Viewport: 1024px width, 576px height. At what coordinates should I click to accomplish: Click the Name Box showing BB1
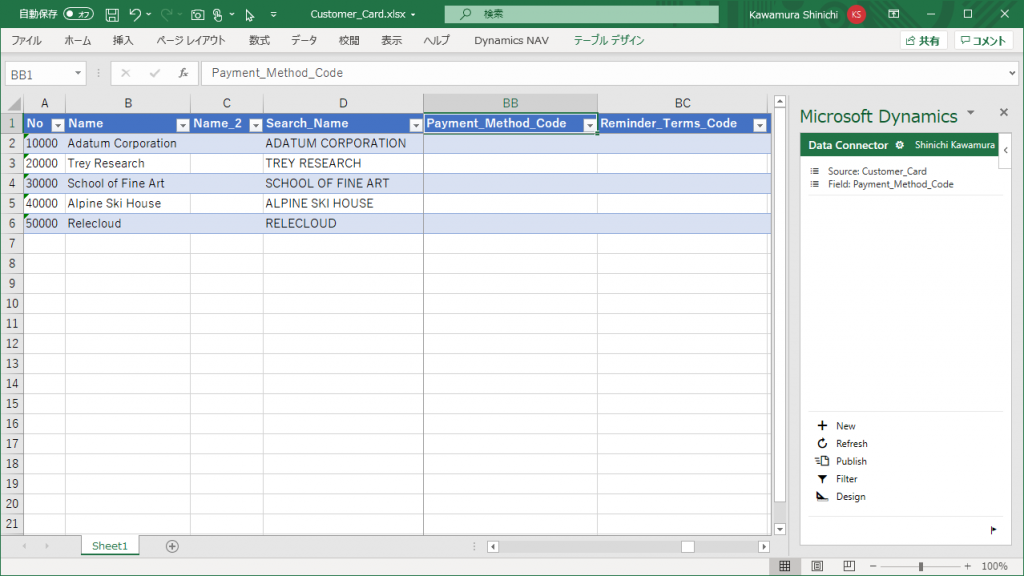(x=37, y=74)
